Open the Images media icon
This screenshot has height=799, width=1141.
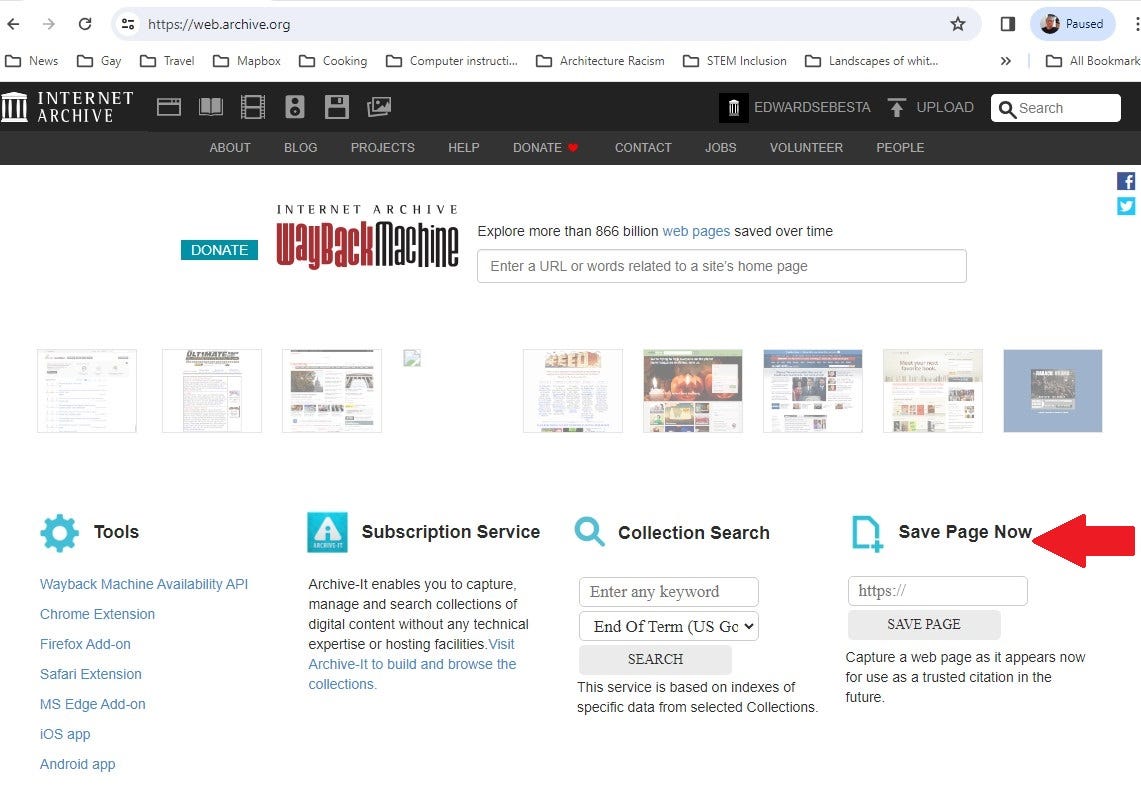379,107
